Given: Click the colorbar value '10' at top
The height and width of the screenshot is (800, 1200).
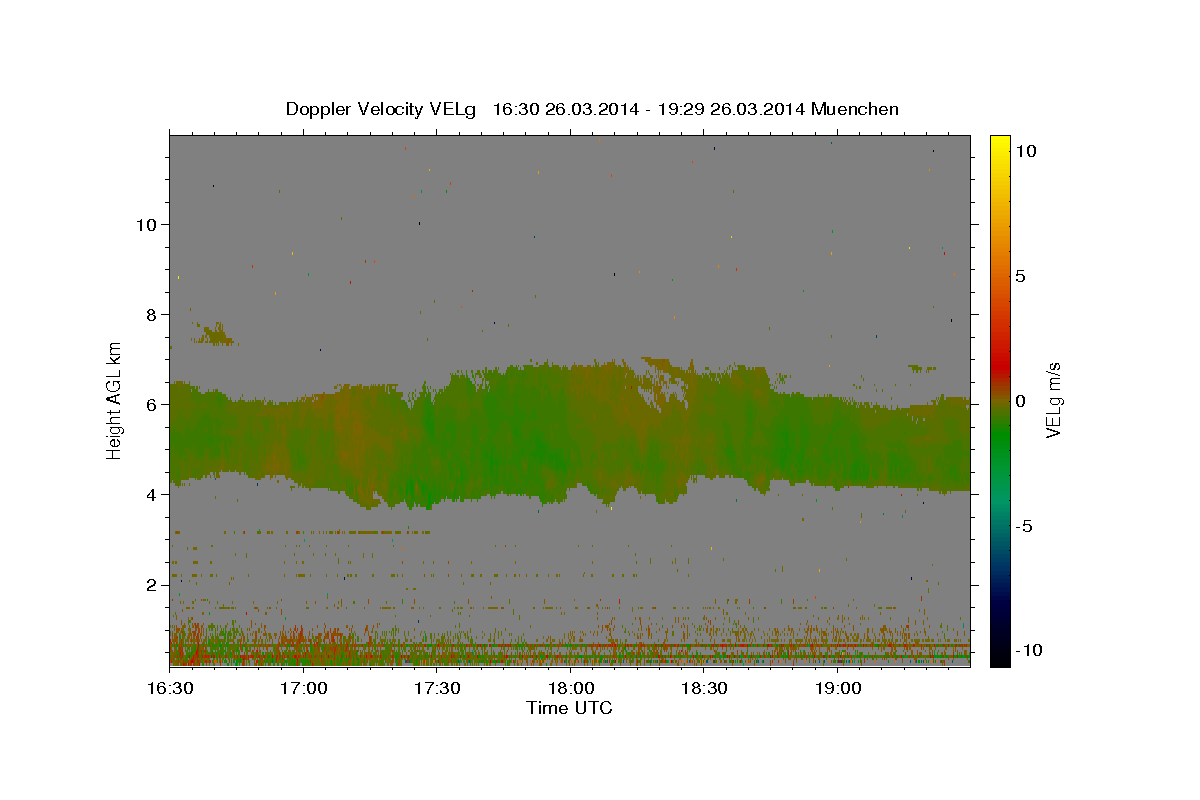Looking at the screenshot, I should (x=1025, y=151).
